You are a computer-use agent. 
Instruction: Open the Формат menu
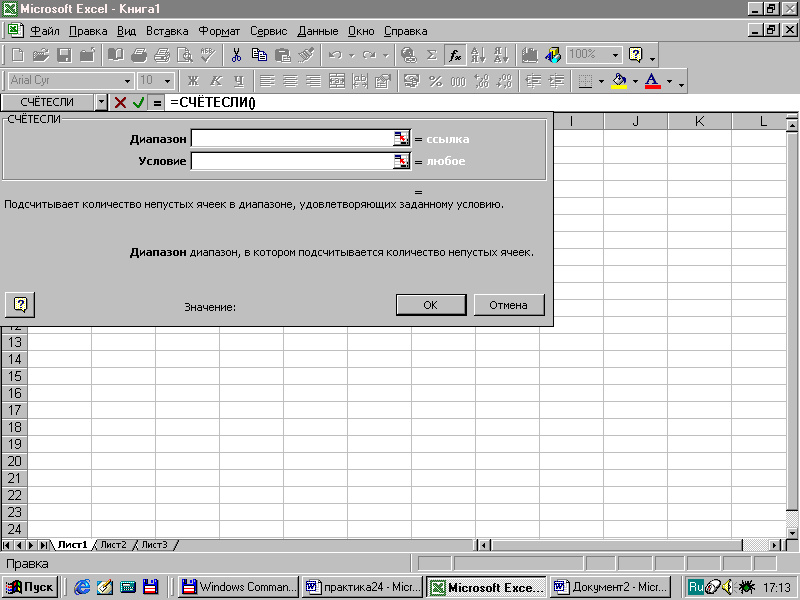pyautogui.click(x=219, y=31)
